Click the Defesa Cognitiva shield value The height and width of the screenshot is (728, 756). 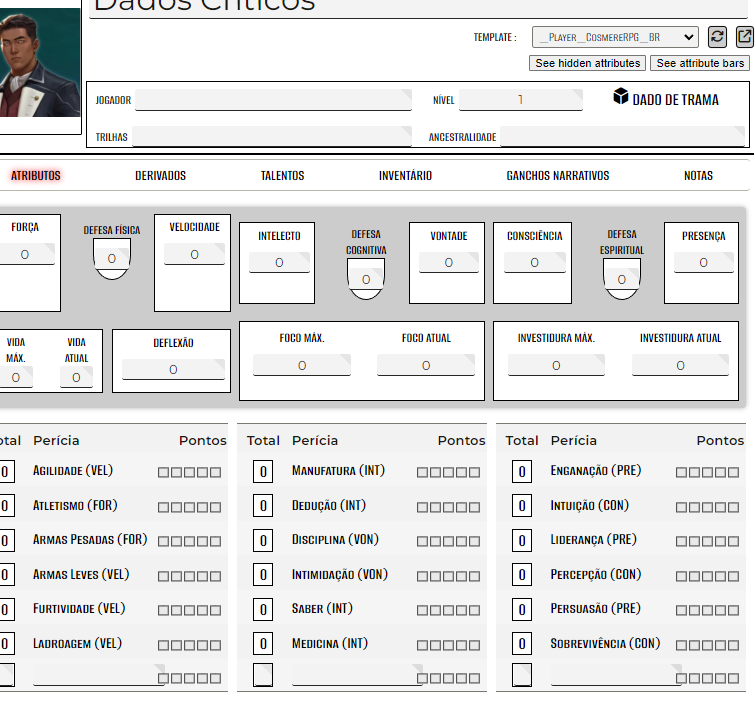click(366, 279)
